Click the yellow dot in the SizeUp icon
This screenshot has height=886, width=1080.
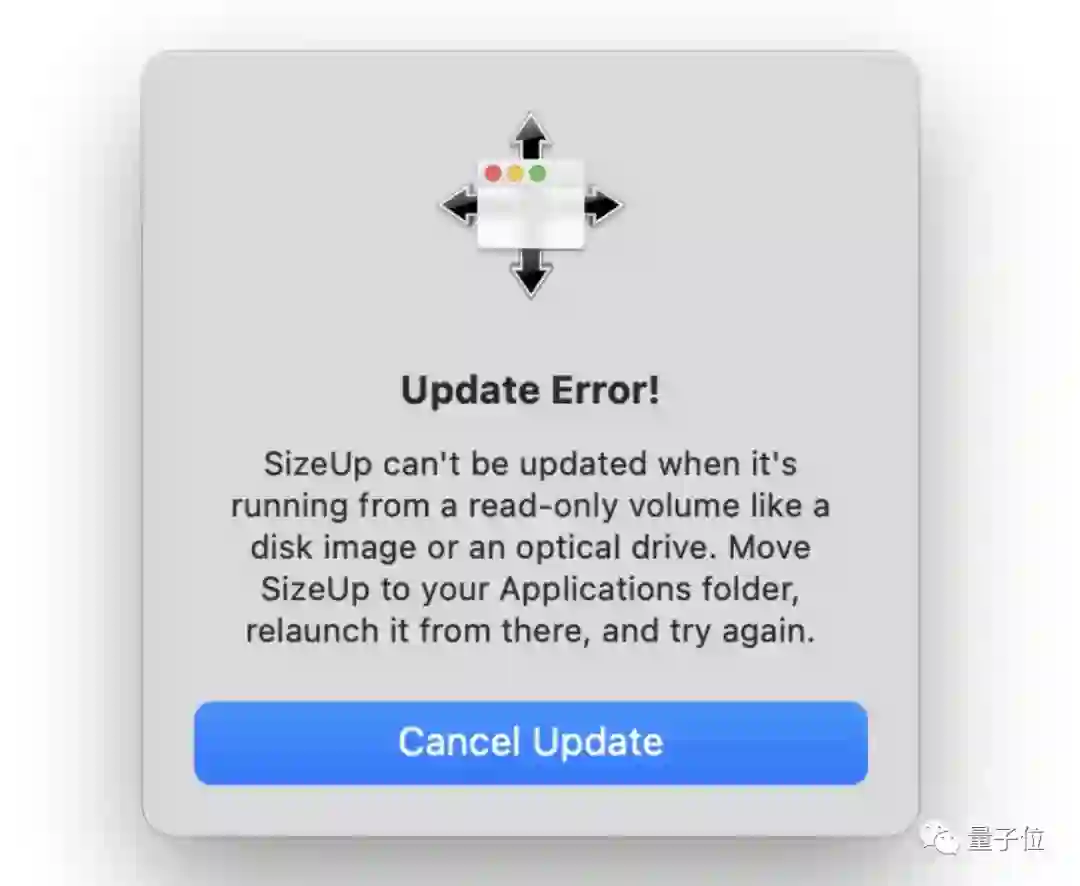click(515, 174)
